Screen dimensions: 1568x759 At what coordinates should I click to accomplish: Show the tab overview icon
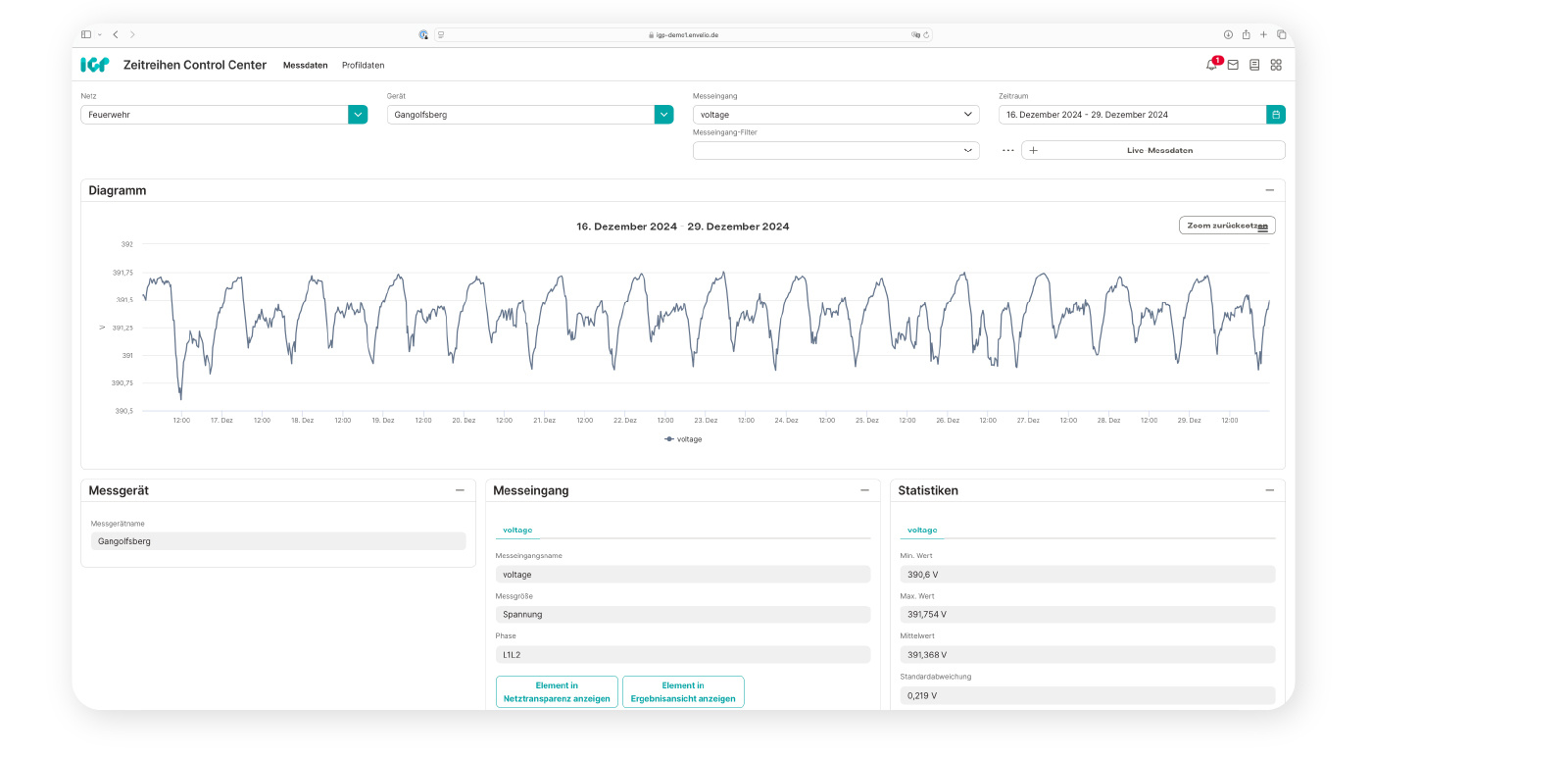[1281, 34]
